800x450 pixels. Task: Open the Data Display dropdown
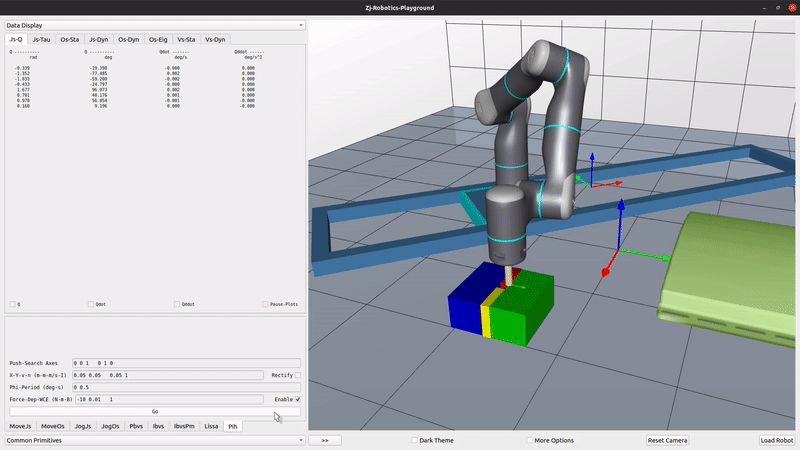point(154,25)
